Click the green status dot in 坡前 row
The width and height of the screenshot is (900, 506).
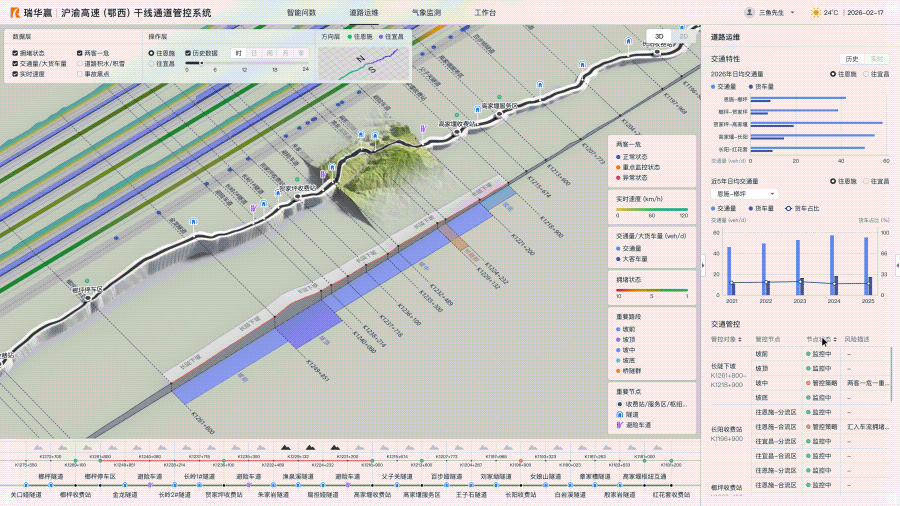(x=808, y=354)
